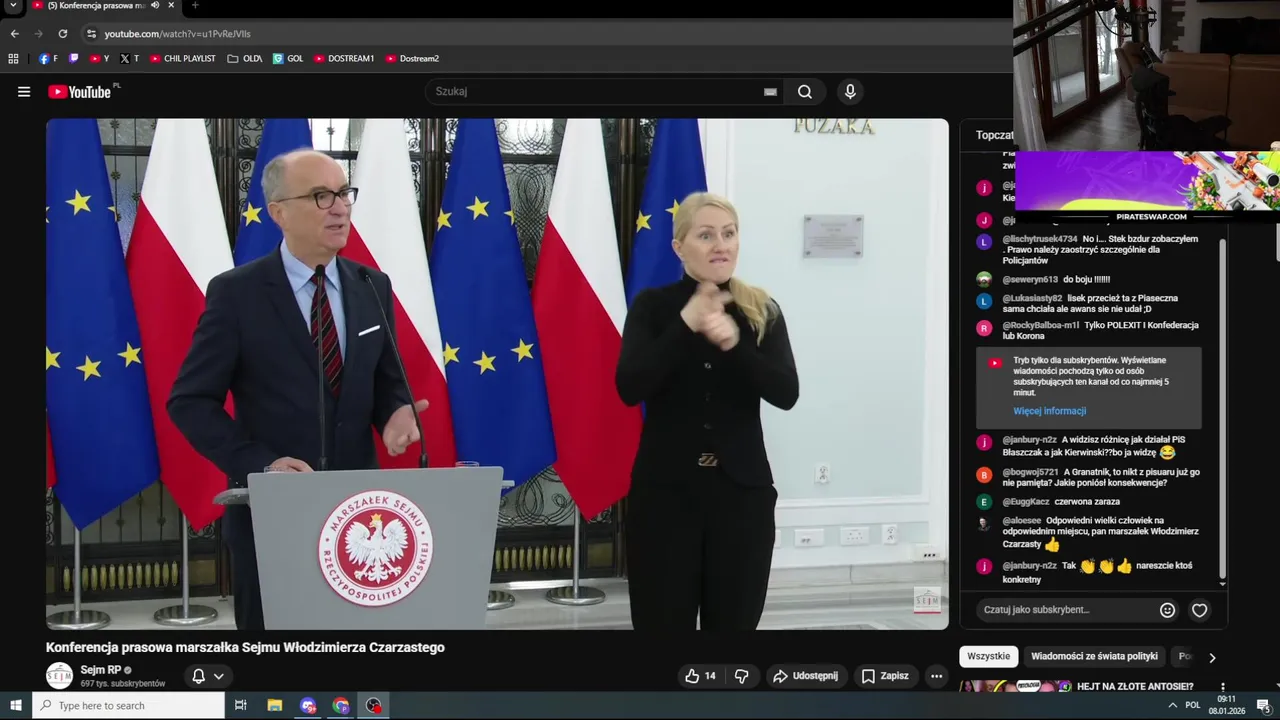Show more filter chips with right arrow

coord(1212,658)
